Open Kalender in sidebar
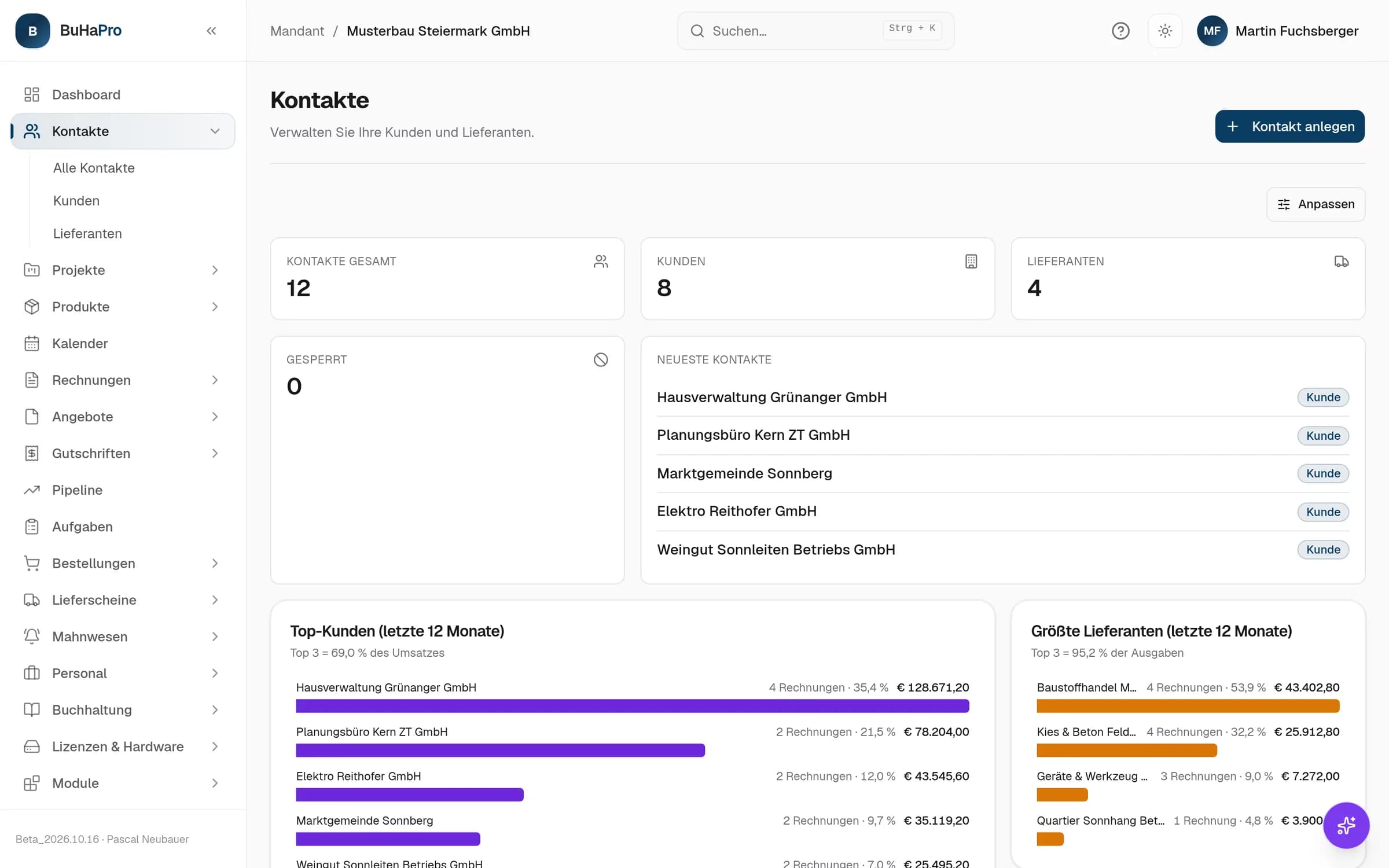The height and width of the screenshot is (868, 1389). [x=123, y=343]
